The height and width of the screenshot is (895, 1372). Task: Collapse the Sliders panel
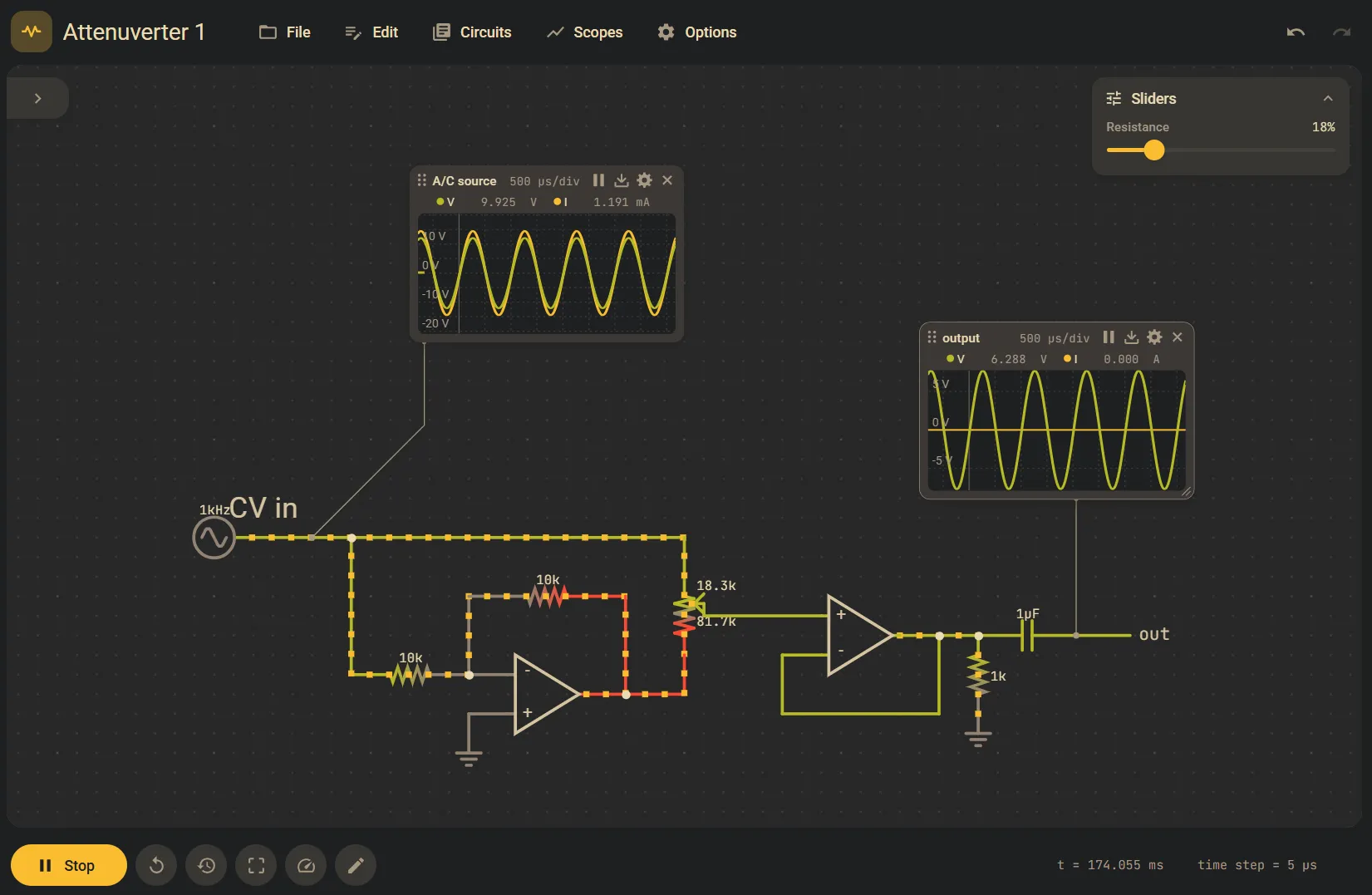[x=1328, y=98]
